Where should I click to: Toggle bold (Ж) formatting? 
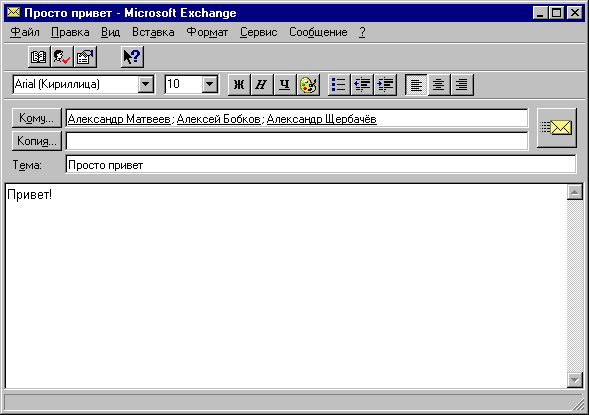[x=239, y=85]
